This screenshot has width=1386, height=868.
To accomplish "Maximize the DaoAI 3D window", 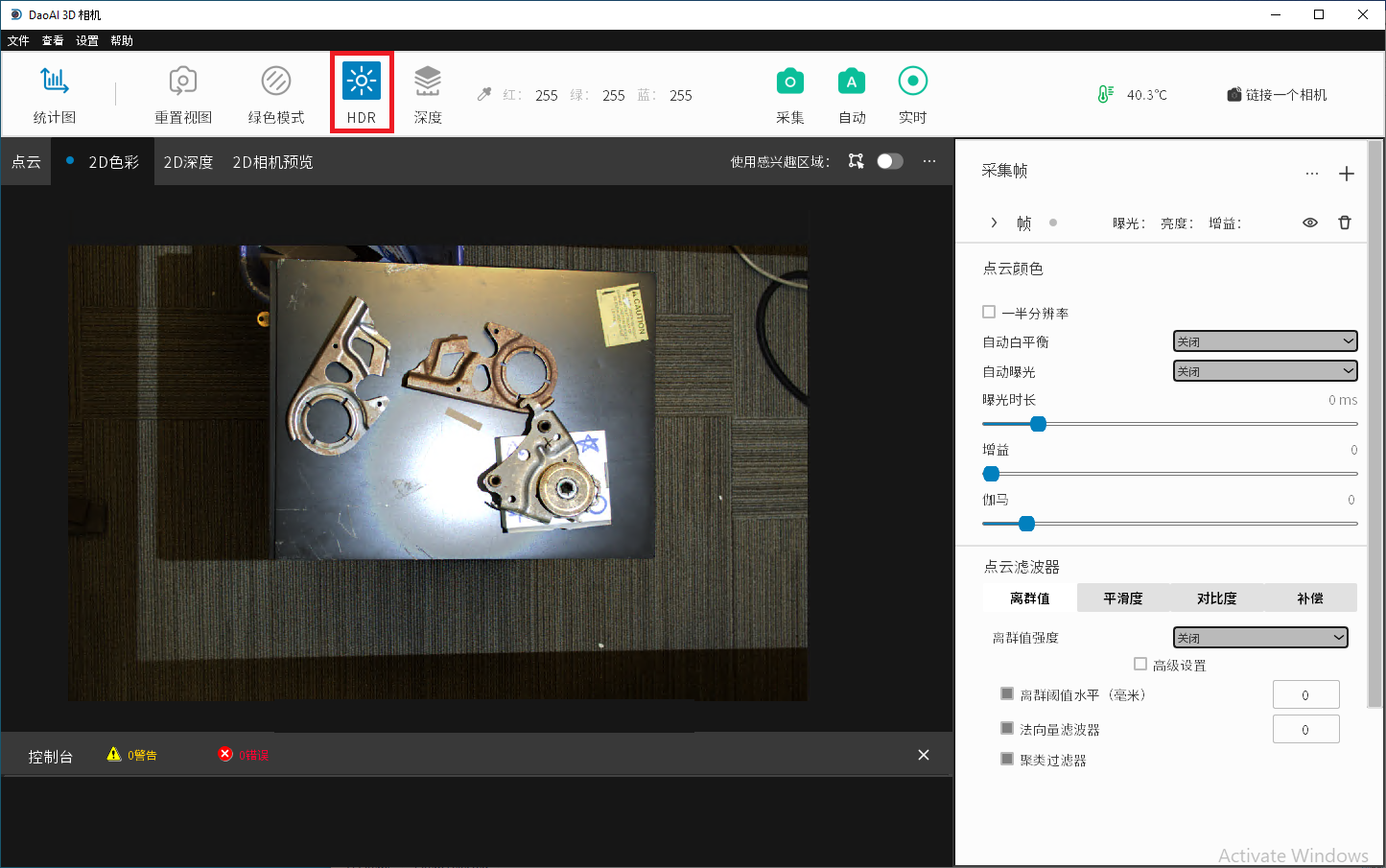I will pos(1319,14).
